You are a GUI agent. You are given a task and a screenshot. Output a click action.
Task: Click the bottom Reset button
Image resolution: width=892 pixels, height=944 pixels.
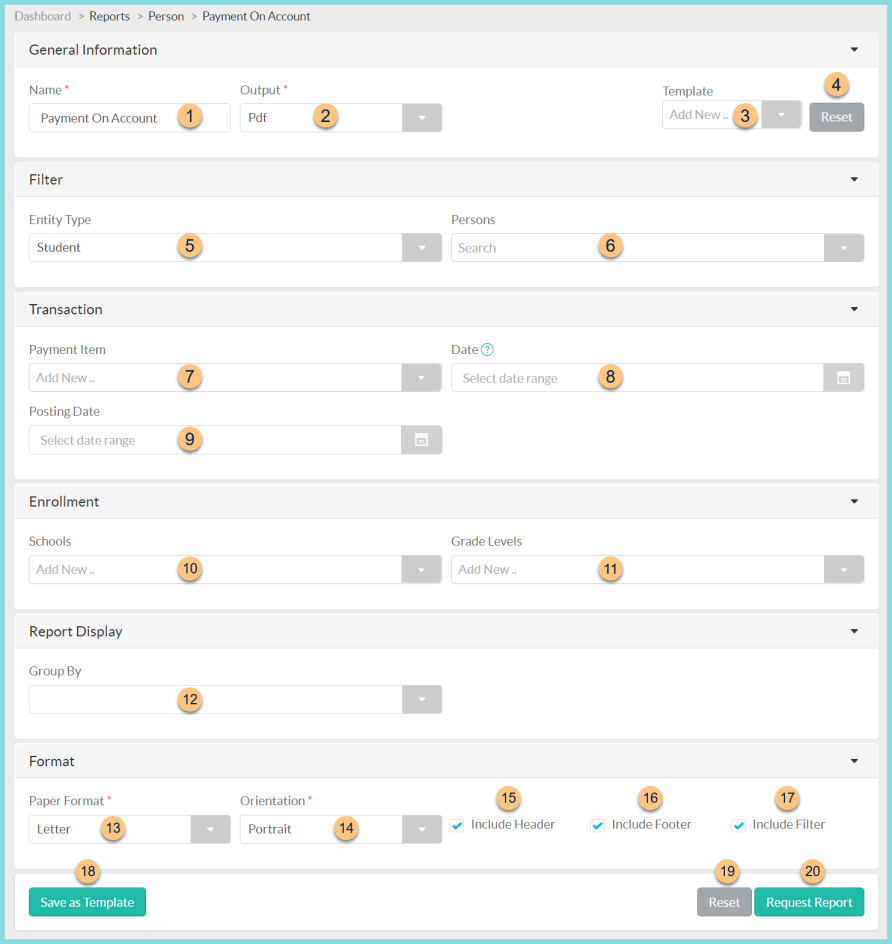pos(724,901)
